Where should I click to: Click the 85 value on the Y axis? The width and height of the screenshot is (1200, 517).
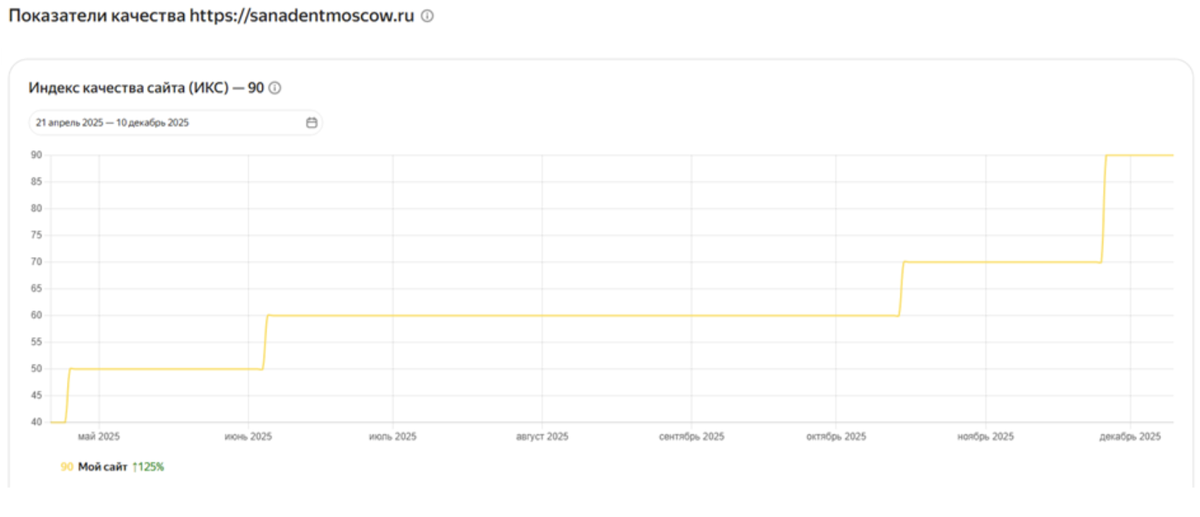(35, 182)
